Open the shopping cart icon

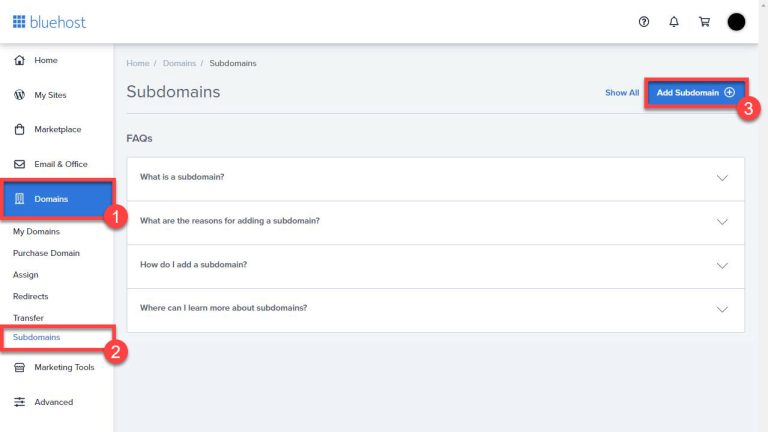tap(704, 22)
